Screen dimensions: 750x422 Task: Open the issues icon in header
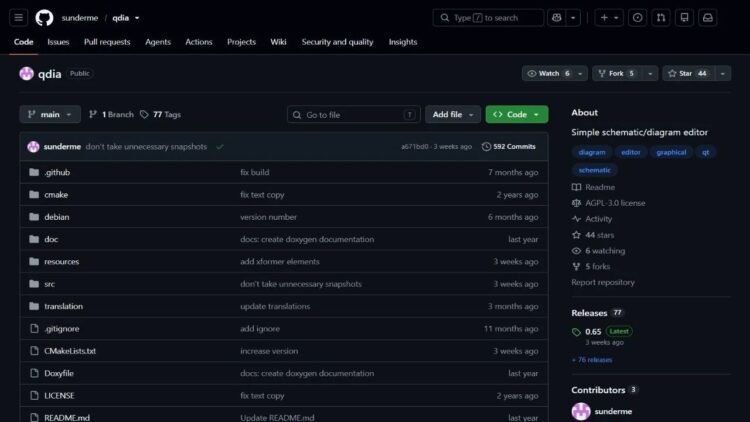click(637, 18)
